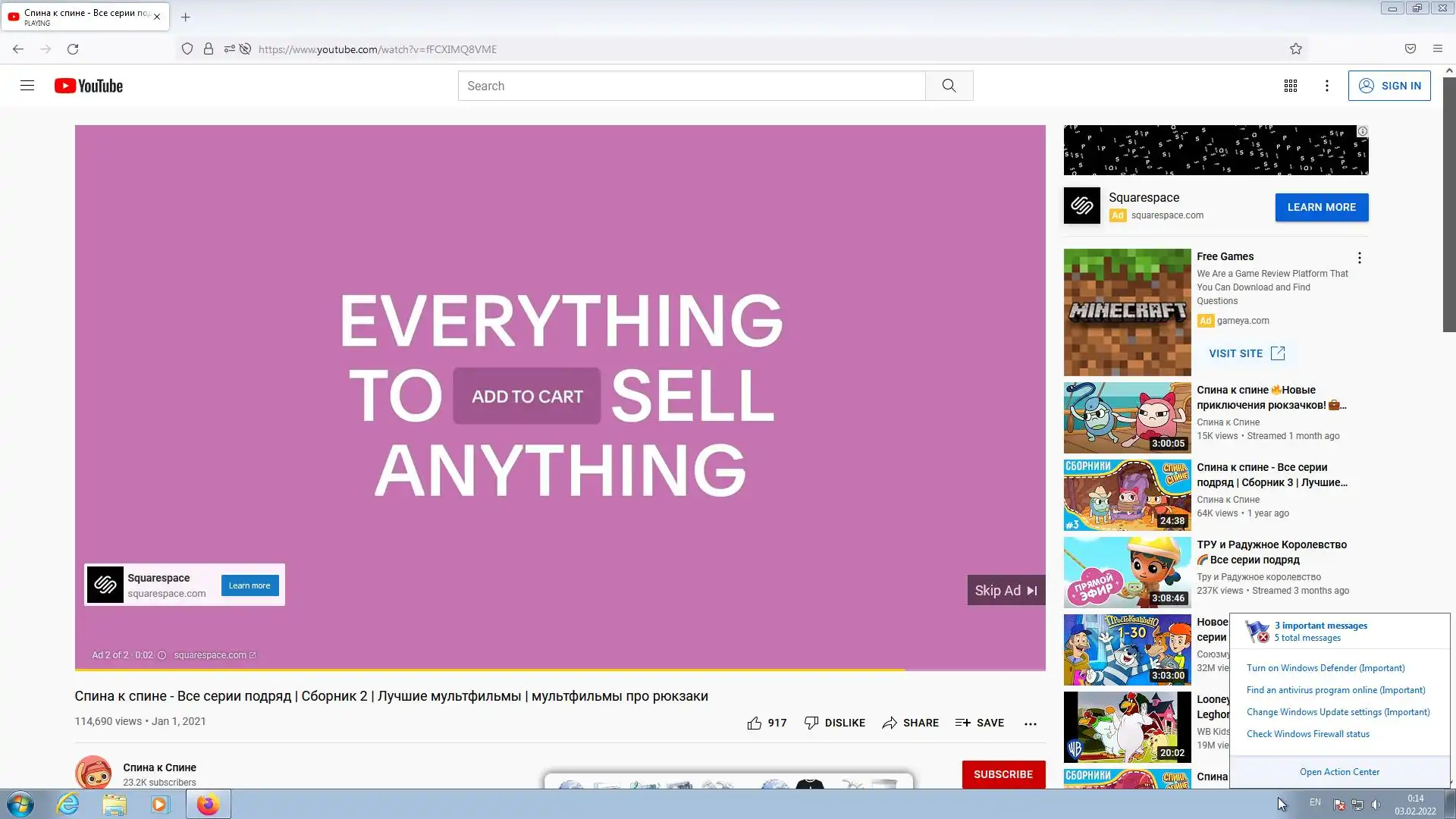Open the YouTube apps grid icon
This screenshot has height=819, width=1456.
[x=1290, y=86]
